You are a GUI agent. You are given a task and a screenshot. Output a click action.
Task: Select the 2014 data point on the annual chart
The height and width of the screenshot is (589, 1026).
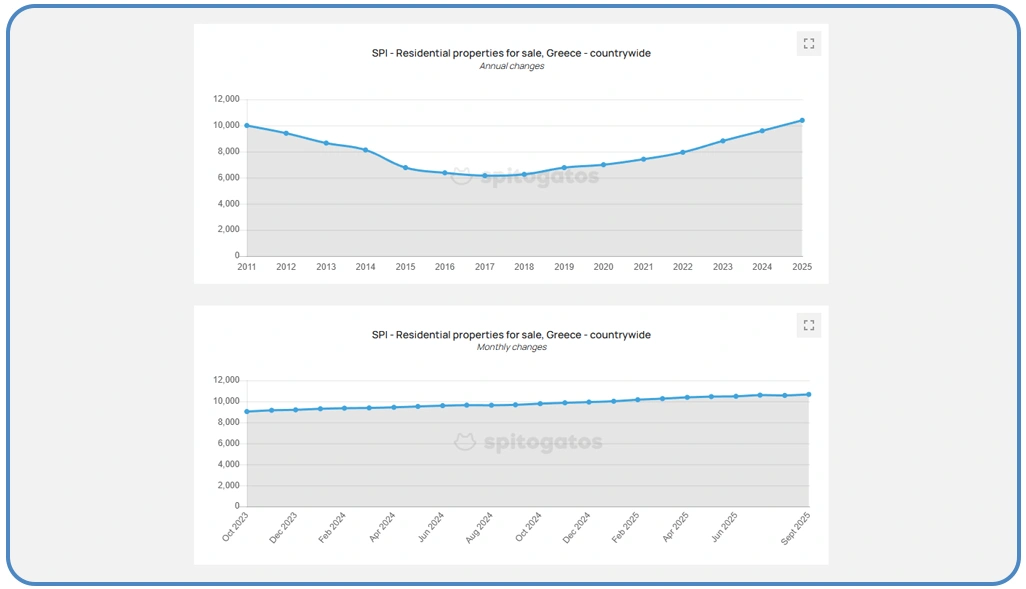[x=366, y=150]
